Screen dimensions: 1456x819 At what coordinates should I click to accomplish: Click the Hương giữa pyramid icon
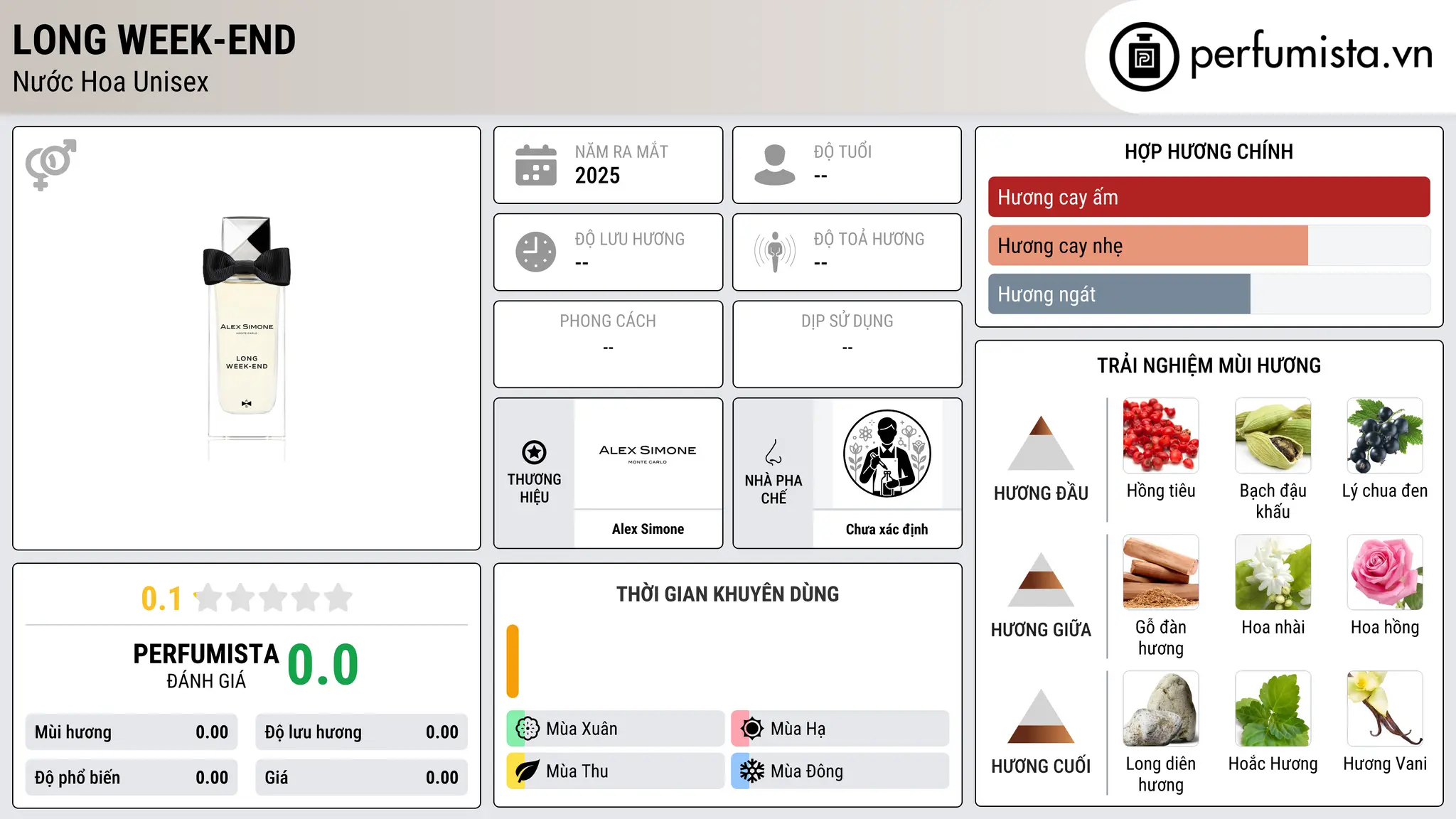coord(1041,579)
